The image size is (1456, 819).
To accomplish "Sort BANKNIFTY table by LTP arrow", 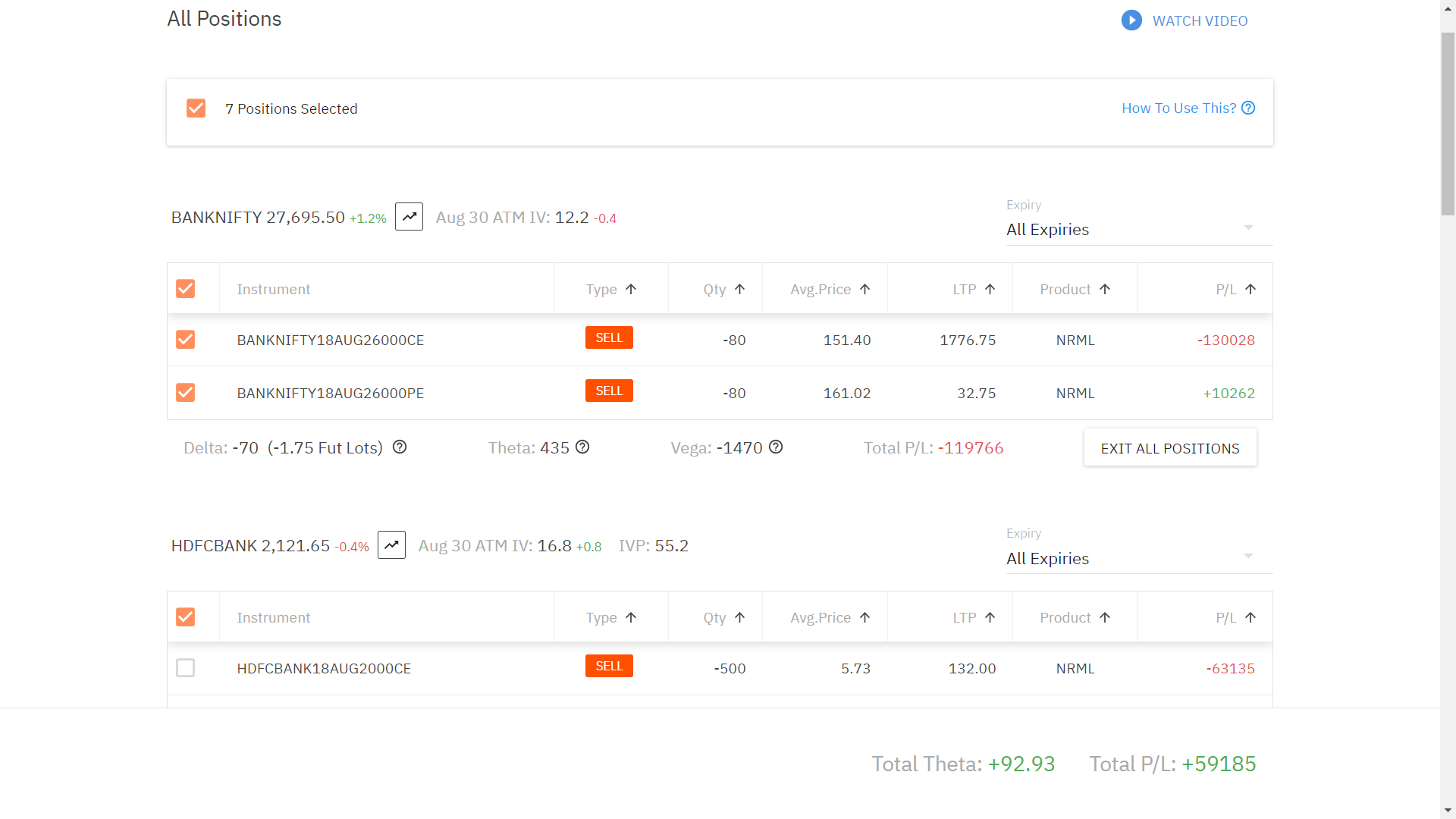I will point(990,289).
